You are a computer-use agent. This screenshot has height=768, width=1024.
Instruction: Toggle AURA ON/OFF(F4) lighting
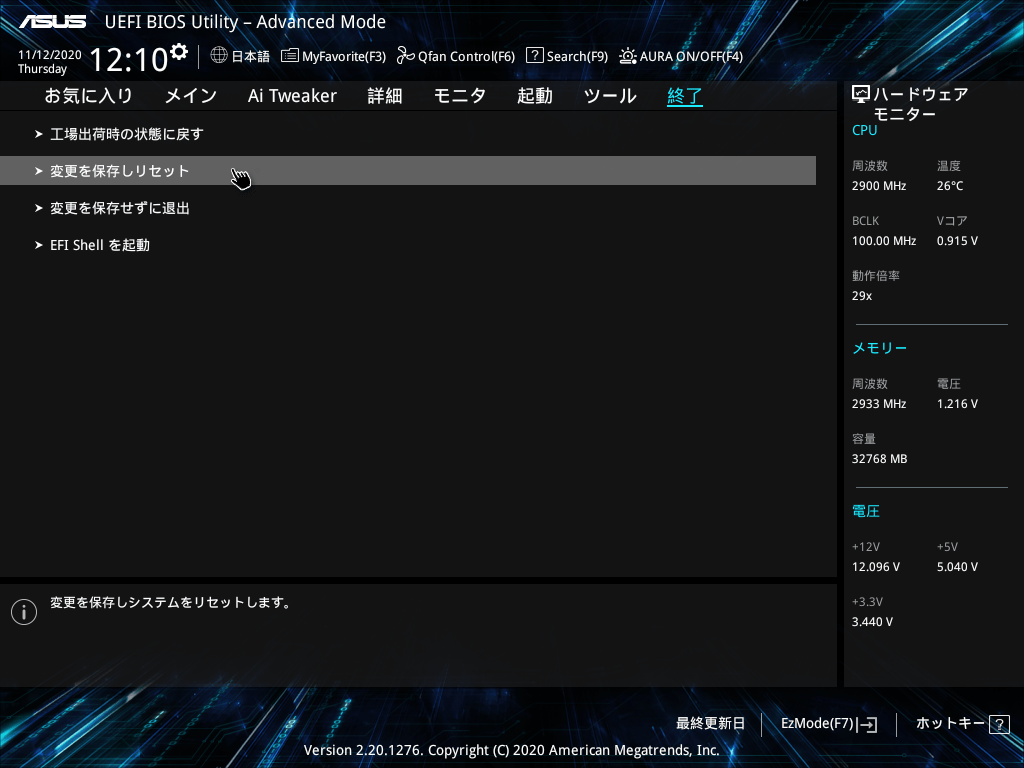(681, 56)
